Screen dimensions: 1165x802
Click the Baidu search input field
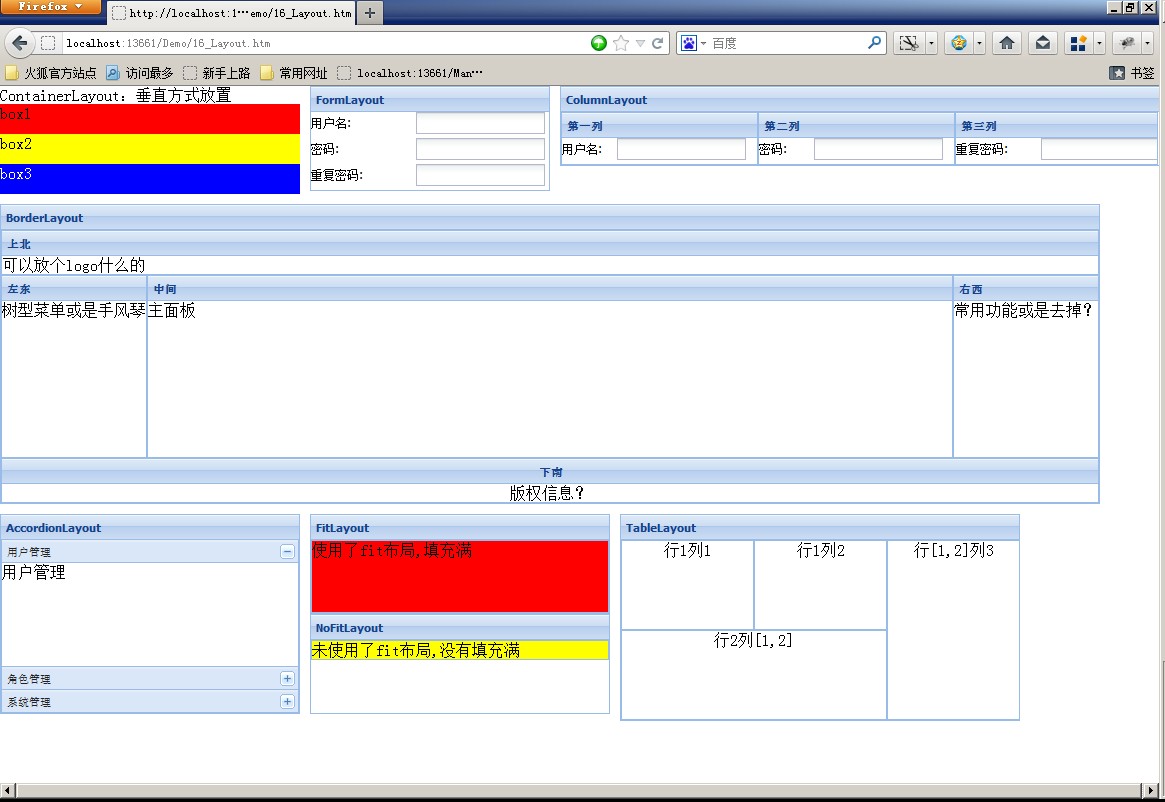[788, 43]
